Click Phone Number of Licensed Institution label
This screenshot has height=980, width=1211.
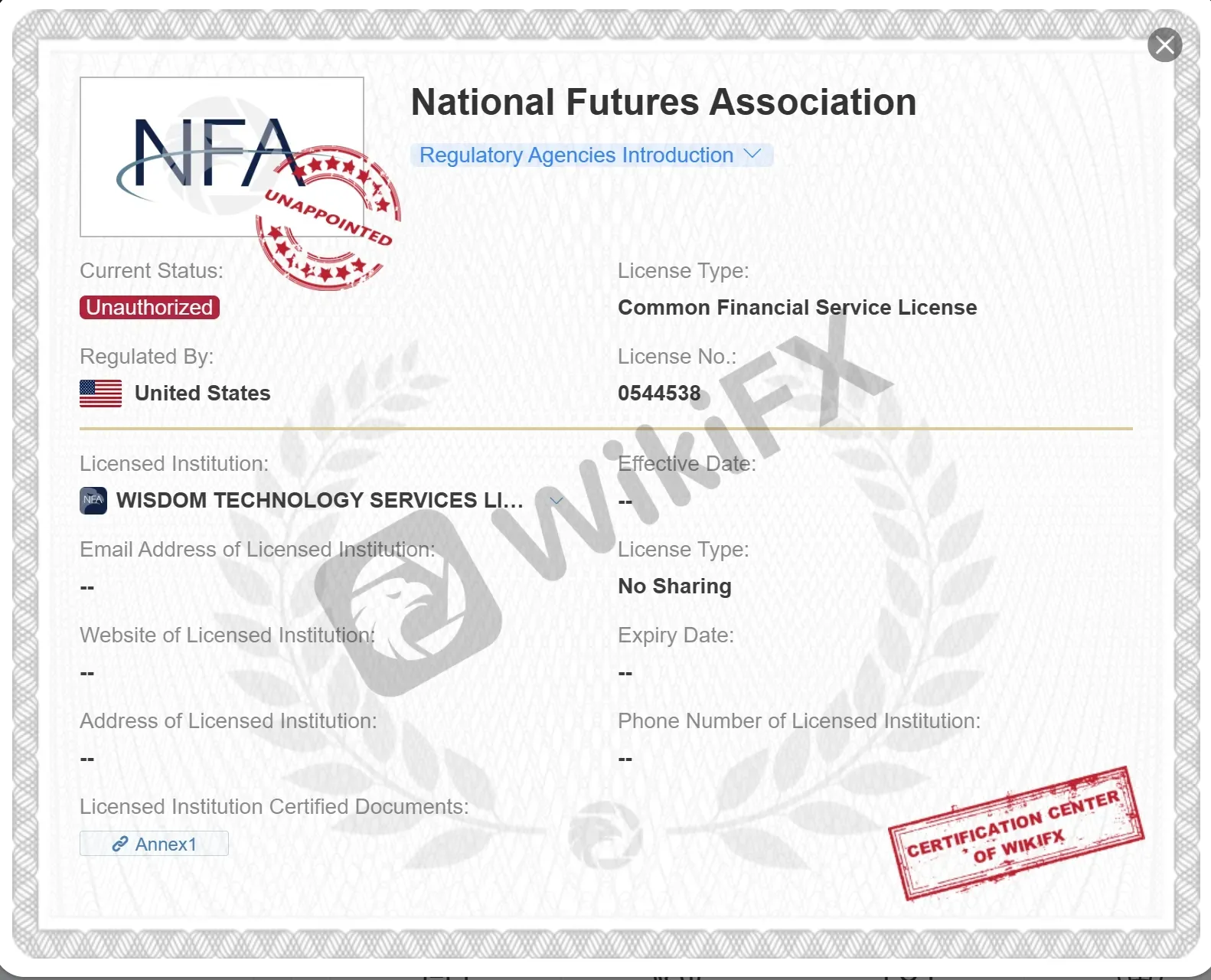[x=799, y=721]
